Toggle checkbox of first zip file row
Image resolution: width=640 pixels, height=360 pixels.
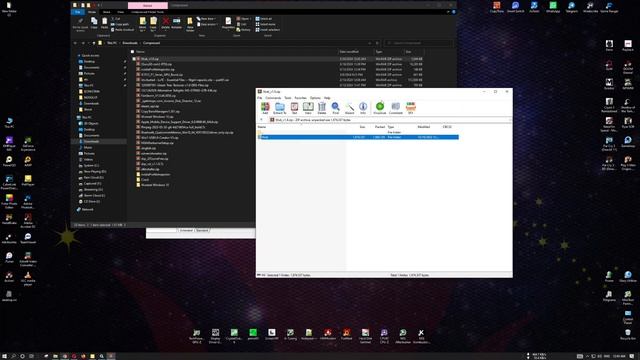(x=134, y=59)
